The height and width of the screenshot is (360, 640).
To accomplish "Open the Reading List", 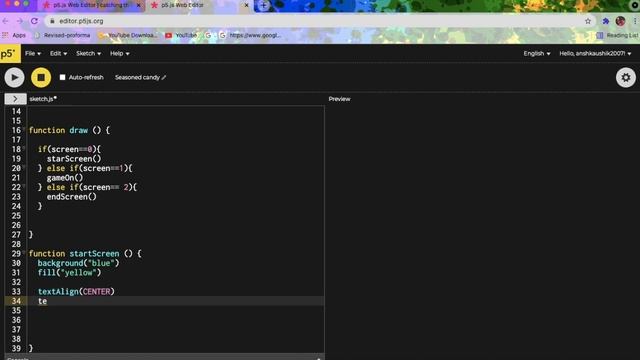I will pyautogui.click(x=617, y=36).
